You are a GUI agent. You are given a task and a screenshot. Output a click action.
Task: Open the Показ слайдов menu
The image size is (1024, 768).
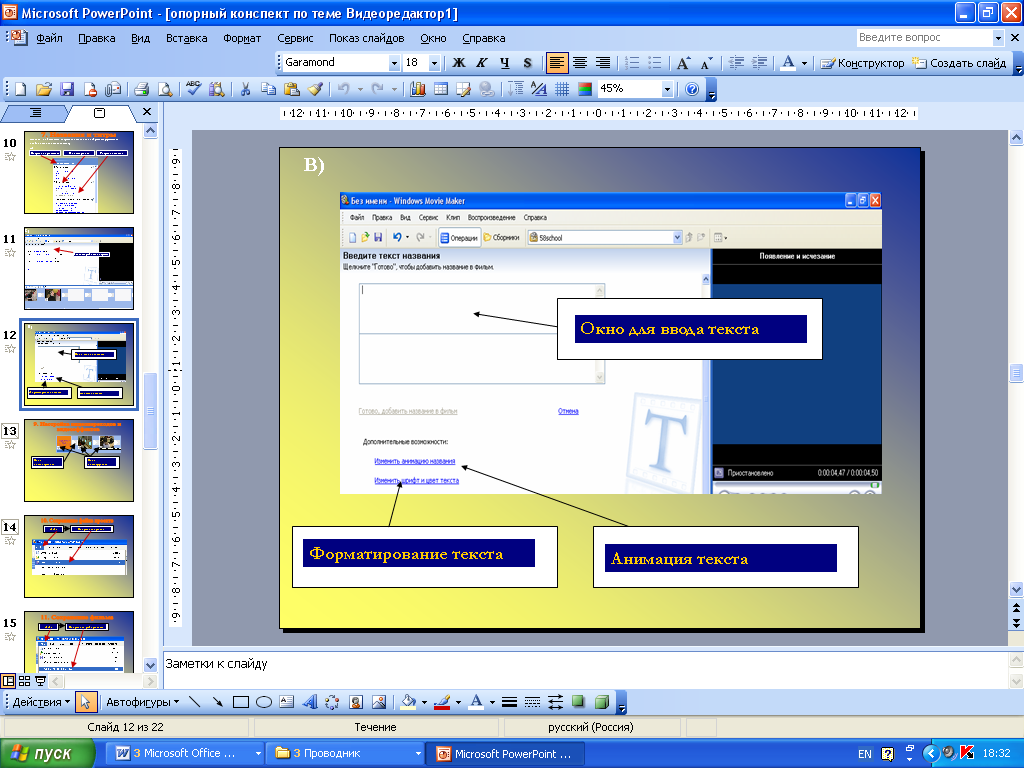(x=366, y=38)
